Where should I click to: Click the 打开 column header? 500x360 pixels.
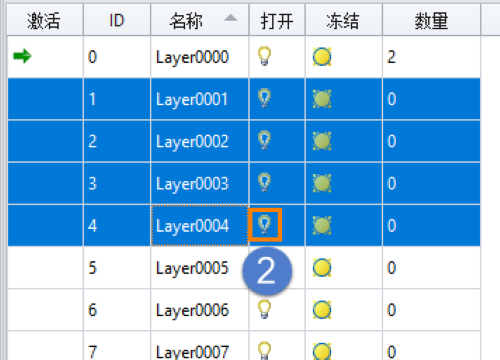tap(277, 20)
